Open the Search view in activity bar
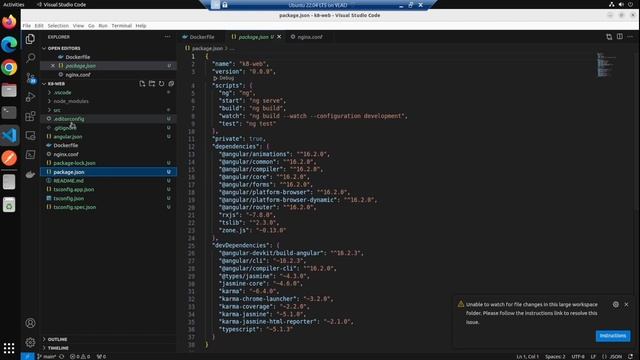Screen dimensions: 640x360 [30, 58]
